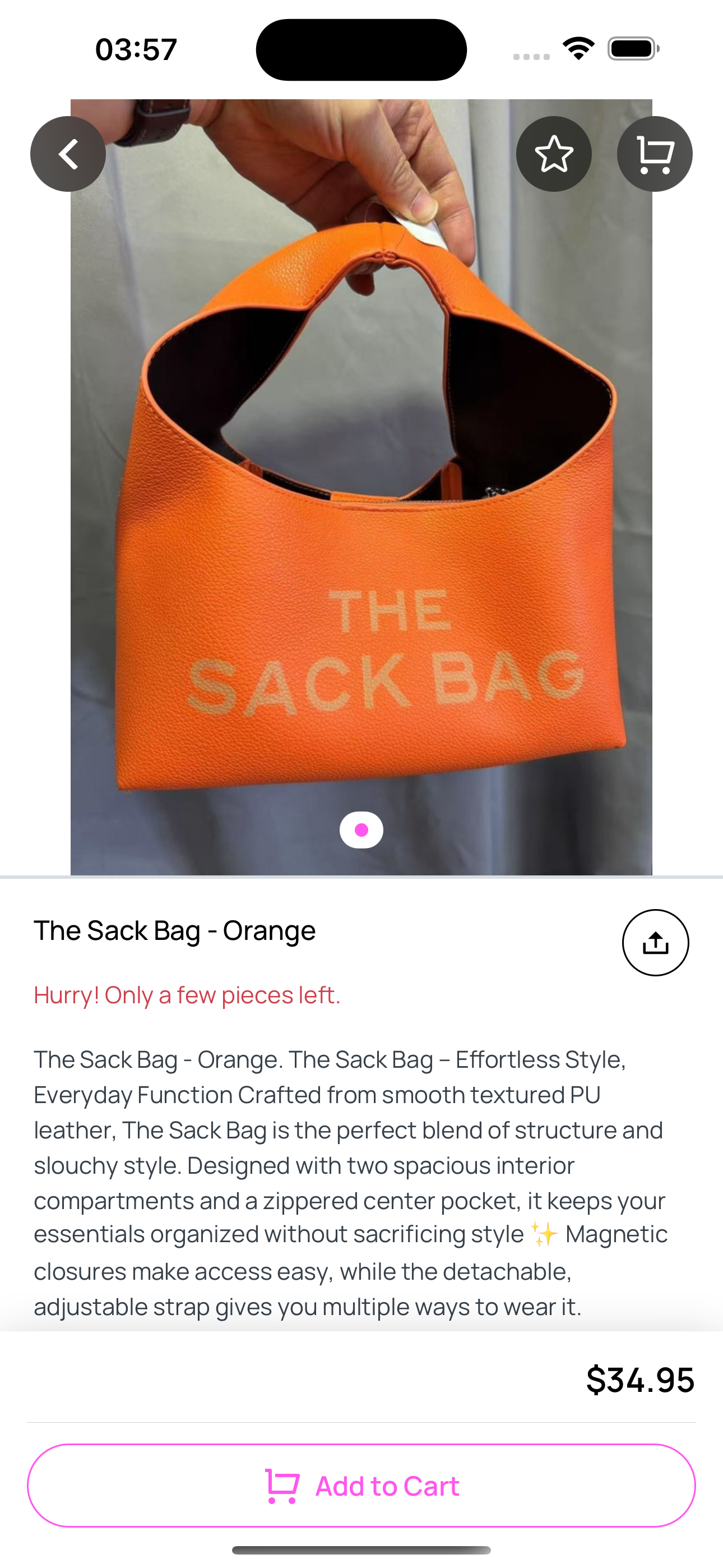Tap the Dynamic Island pill at top
This screenshot has height=1568, width=723.
[361, 50]
